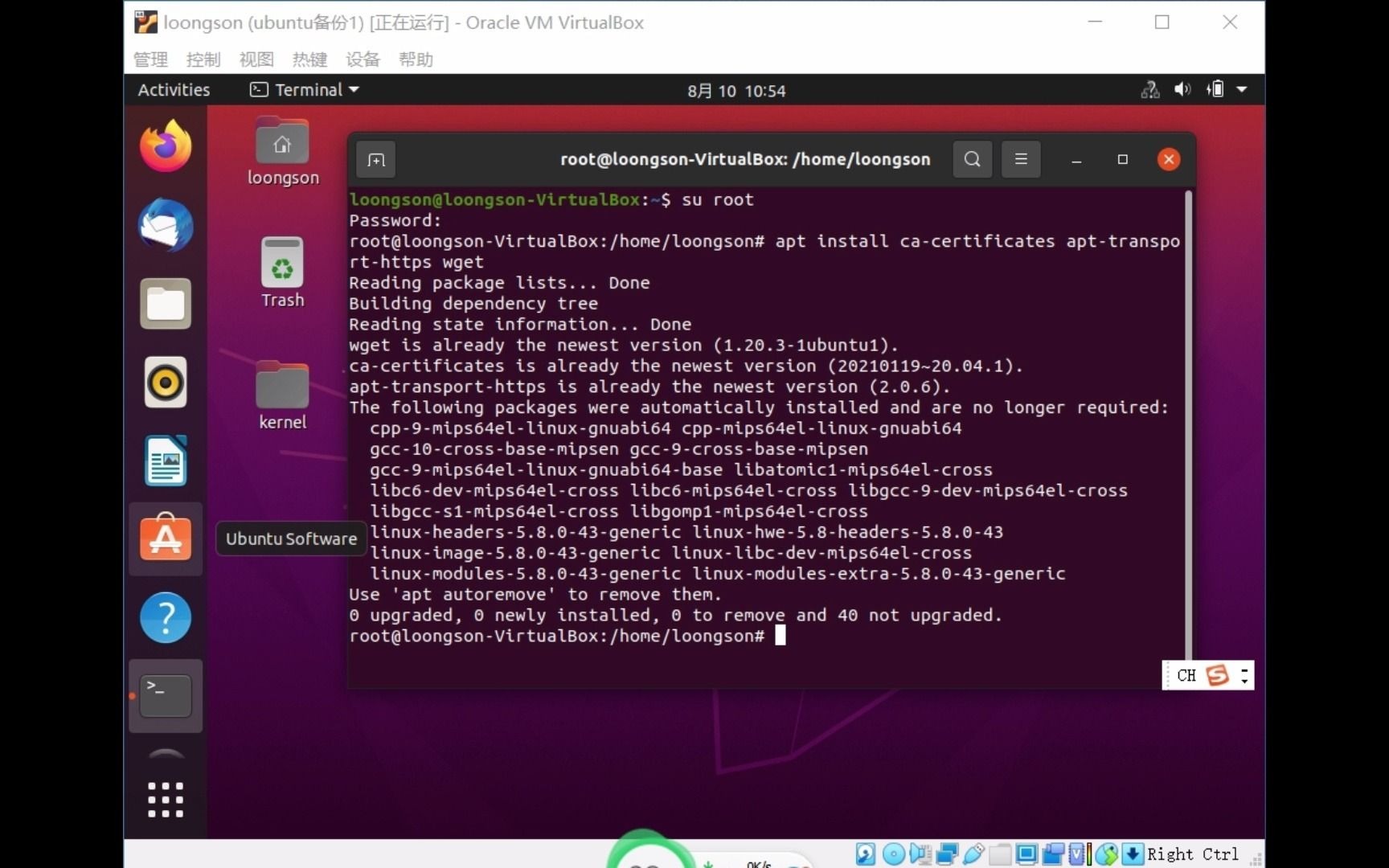
Task: Show Applications grid in the dock
Action: coord(166,800)
